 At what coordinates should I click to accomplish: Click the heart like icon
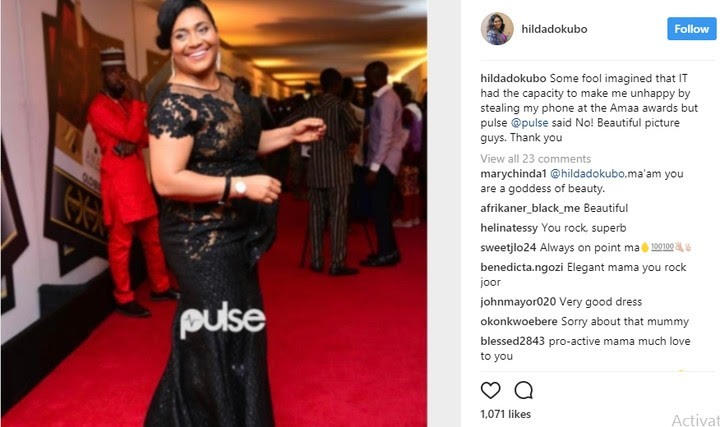pos(490,390)
